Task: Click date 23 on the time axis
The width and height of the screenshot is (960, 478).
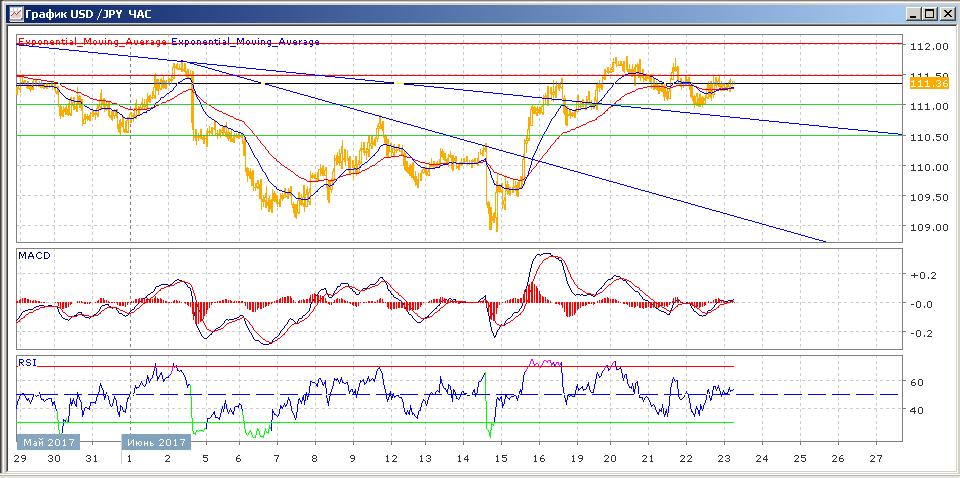Action: pyautogui.click(x=723, y=458)
